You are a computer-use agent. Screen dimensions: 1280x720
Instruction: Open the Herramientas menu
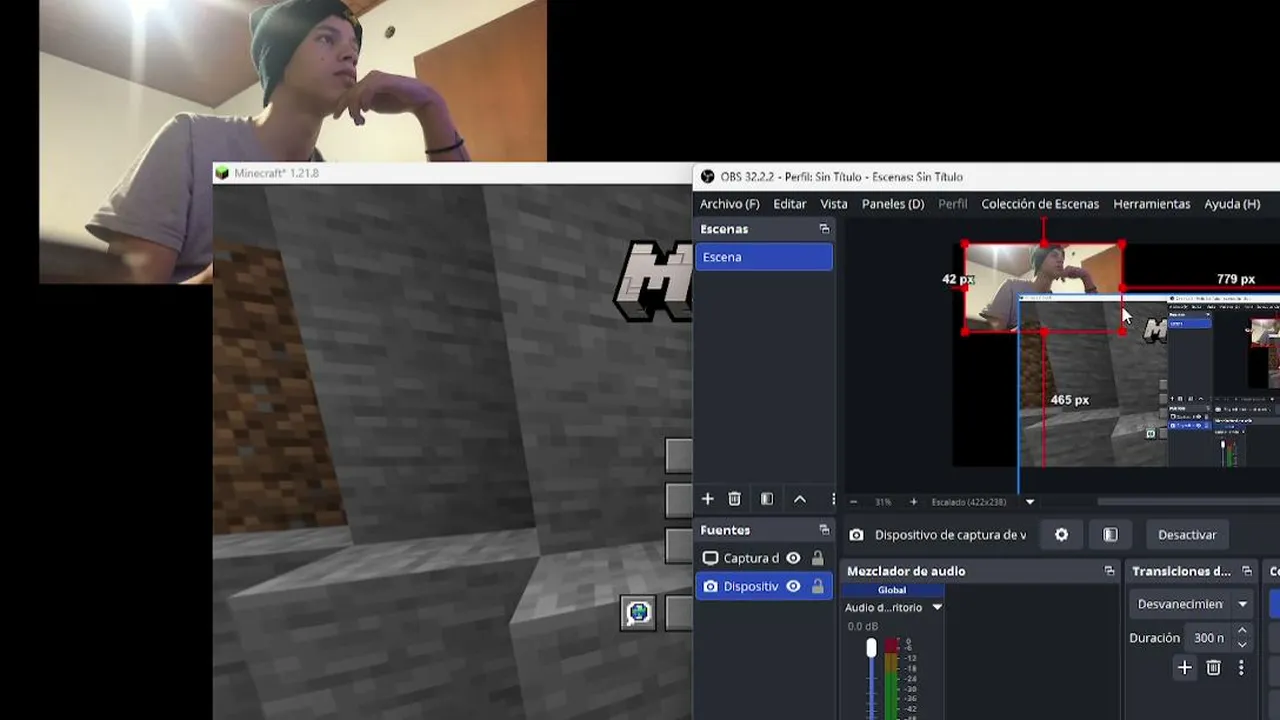[x=1152, y=204]
